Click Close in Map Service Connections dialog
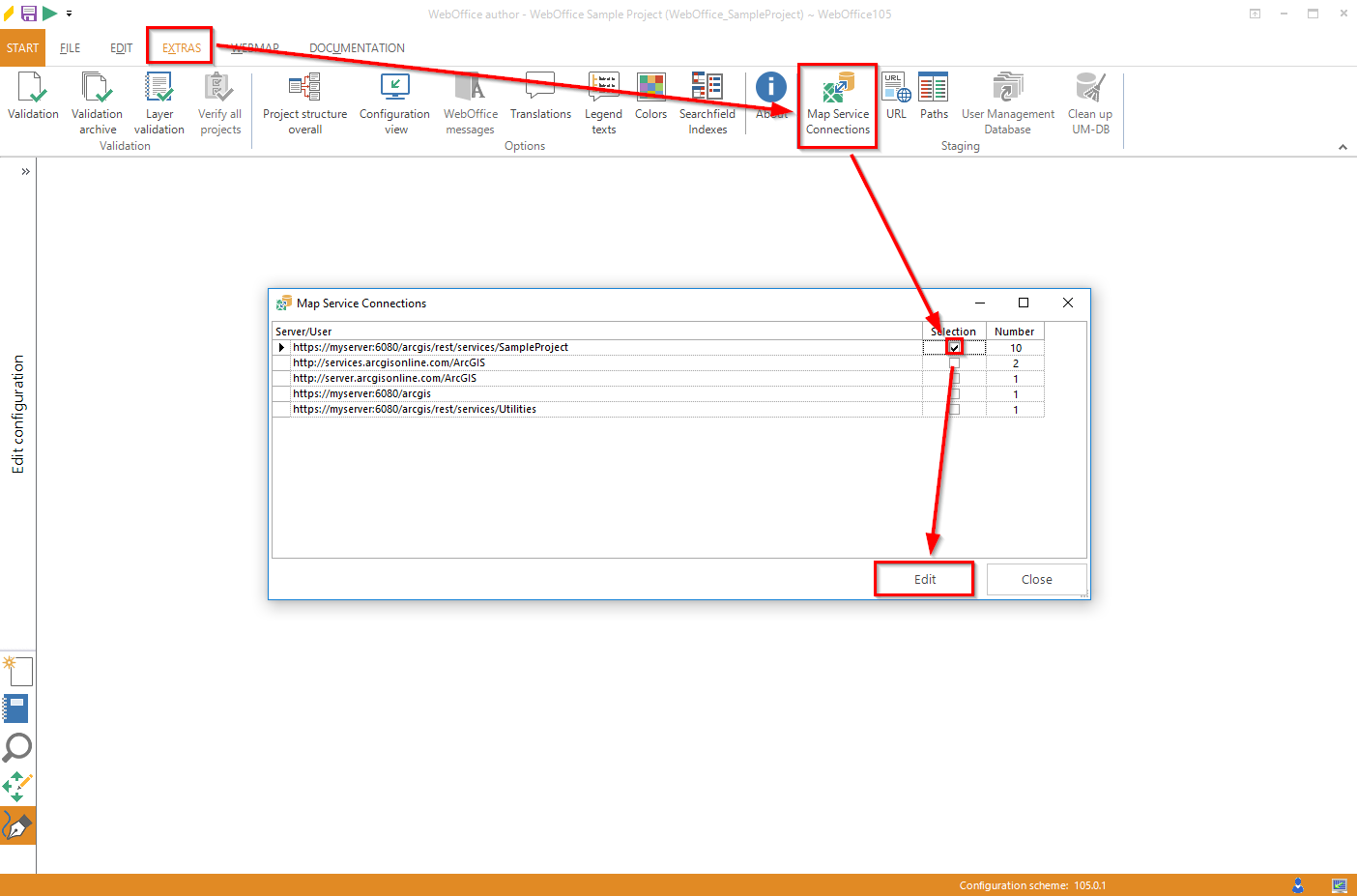Image resolution: width=1357 pixels, height=896 pixels. click(1036, 579)
